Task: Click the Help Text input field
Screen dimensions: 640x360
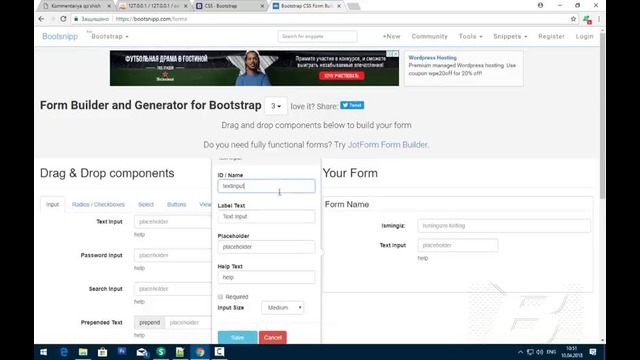Action: tap(266, 277)
